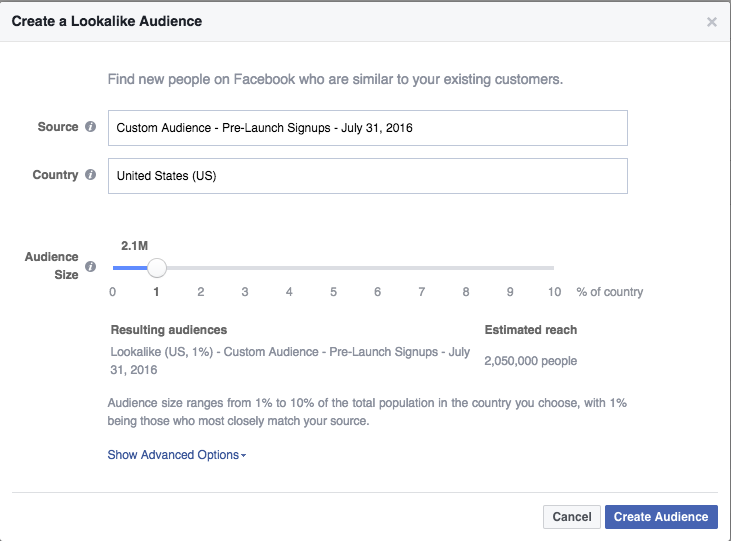731x541 pixels.
Task: Select the 3 label under the slider
Action: coord(245,292)
